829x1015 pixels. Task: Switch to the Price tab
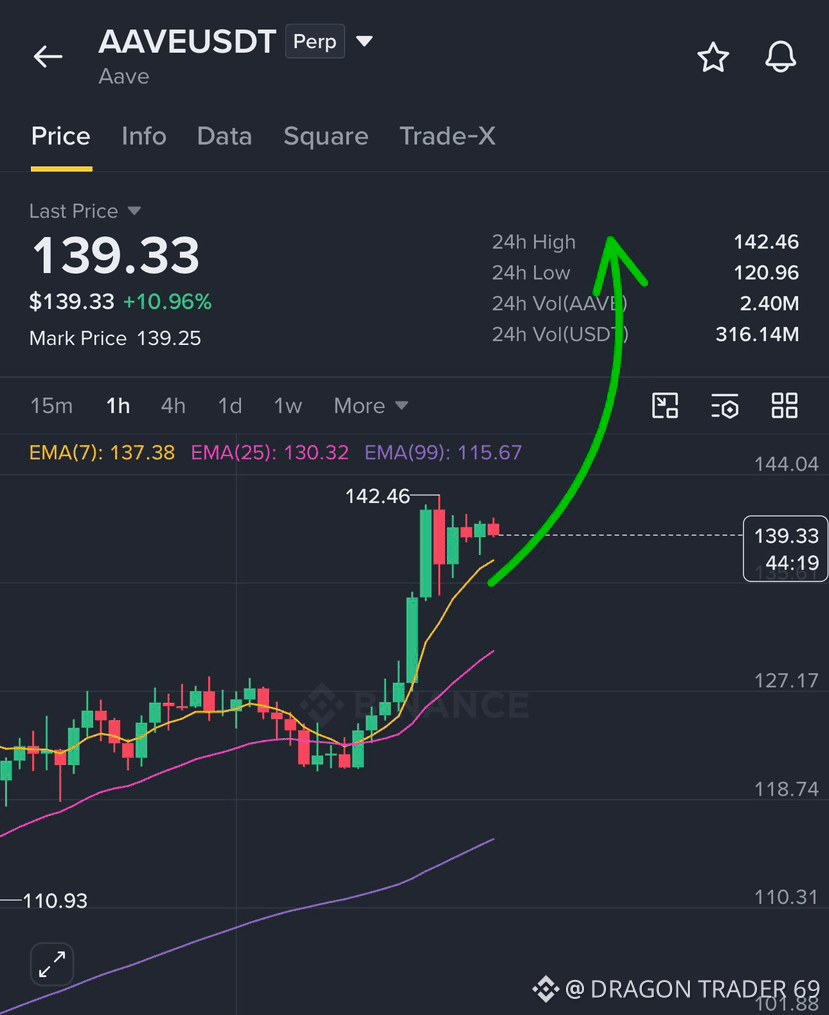pos(61,137)
